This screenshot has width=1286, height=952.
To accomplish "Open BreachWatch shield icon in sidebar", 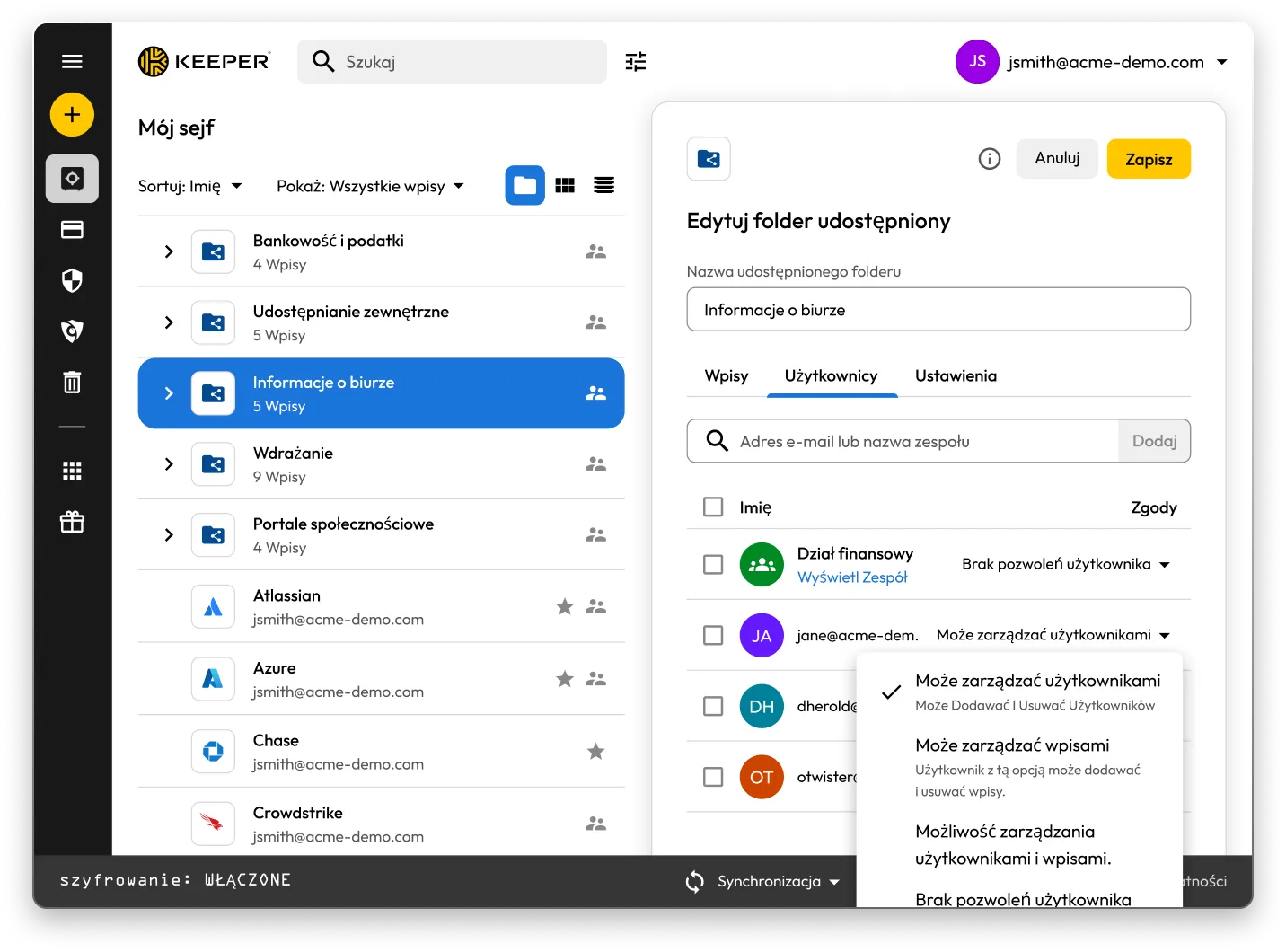I will tap(72, 331).
